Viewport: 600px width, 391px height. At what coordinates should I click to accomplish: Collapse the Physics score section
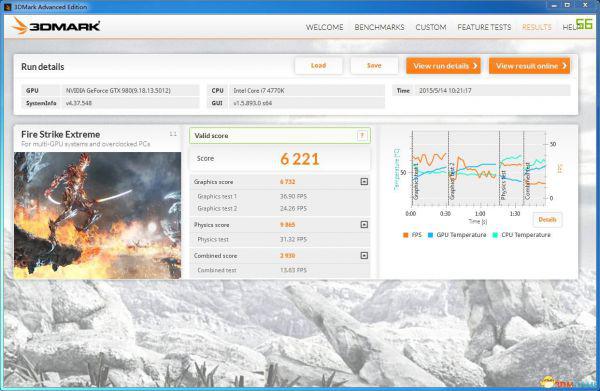(364, 225)
